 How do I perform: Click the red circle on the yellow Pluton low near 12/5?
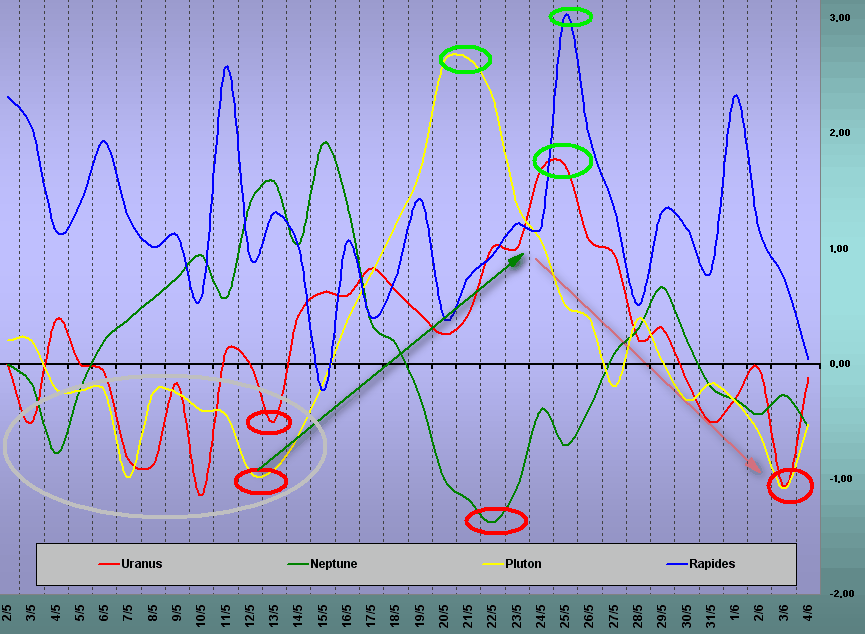click(x=261, y=481)
